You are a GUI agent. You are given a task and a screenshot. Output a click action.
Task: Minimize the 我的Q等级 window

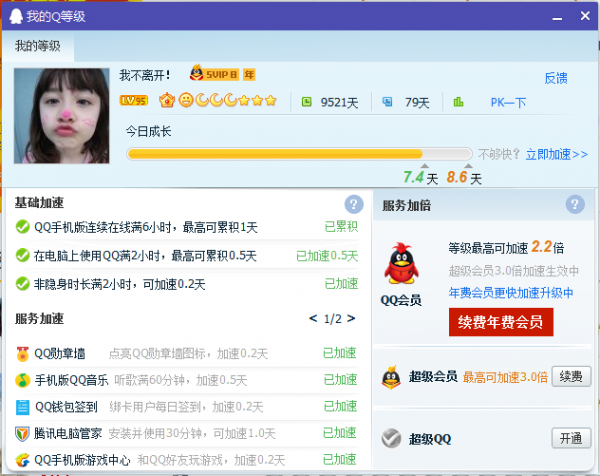click(557, 18)
